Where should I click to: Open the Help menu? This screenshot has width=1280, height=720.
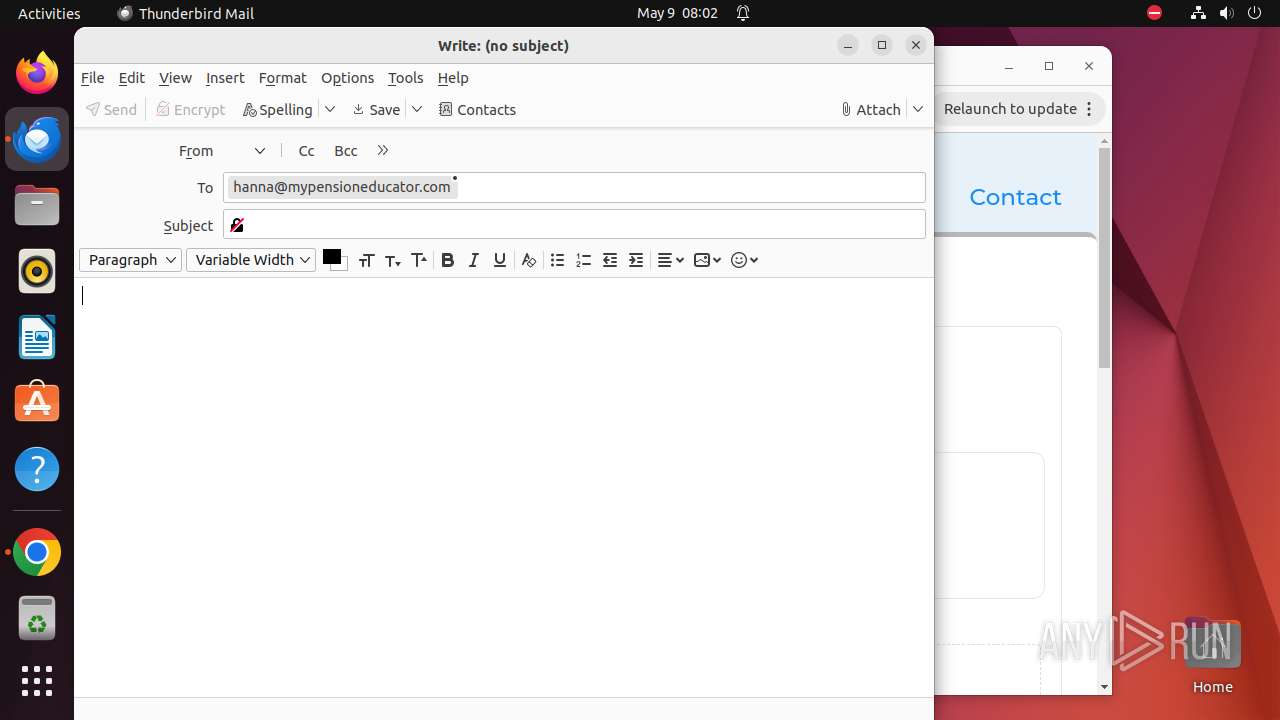pos(453,78)
